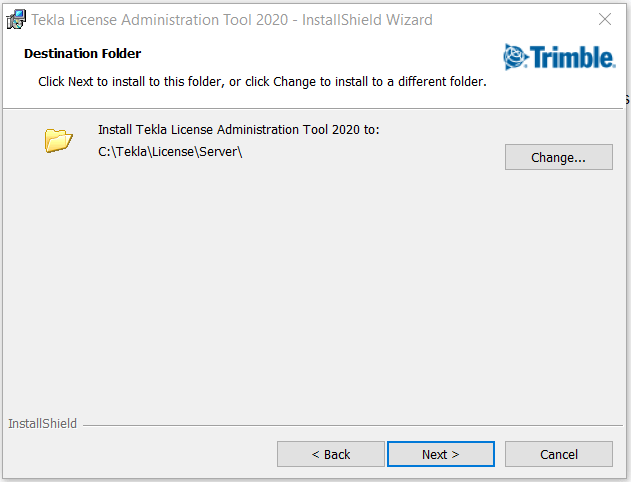Go back with the < Back button
631x482 pixels.
coord(330,454)
